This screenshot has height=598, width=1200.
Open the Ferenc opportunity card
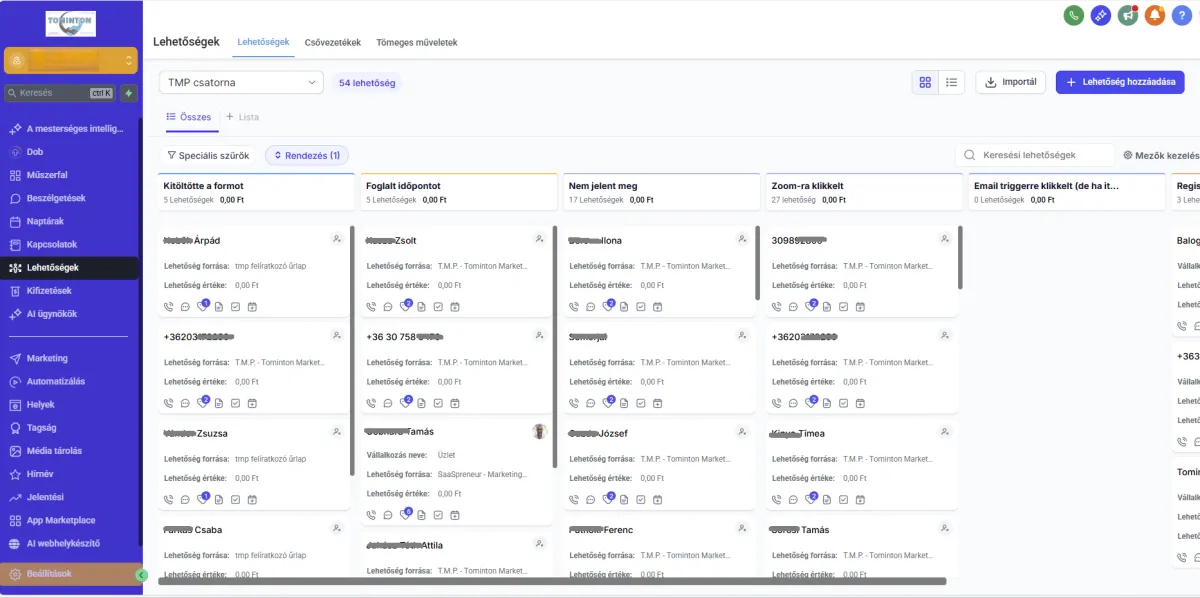(x=659, y=549)
